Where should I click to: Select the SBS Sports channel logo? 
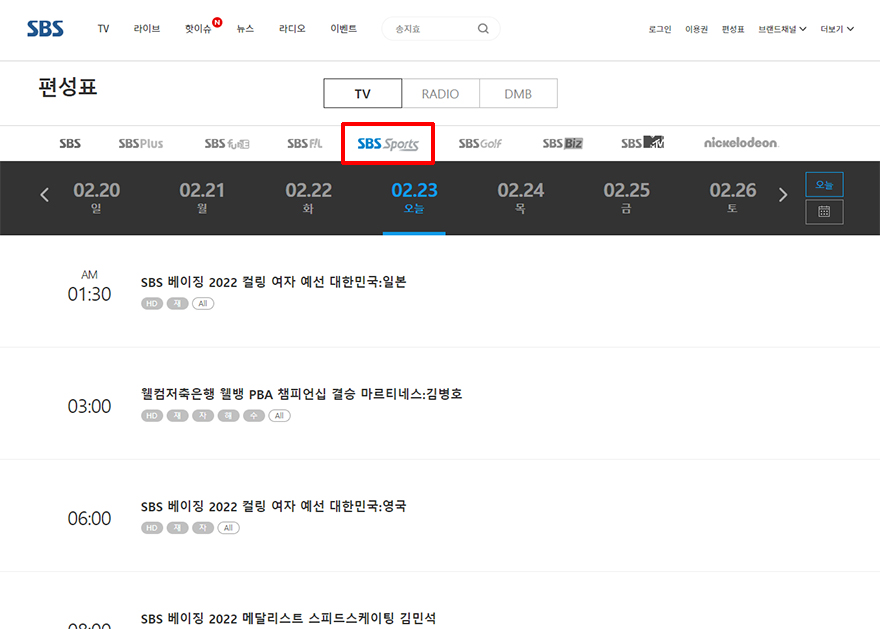pos(388,144)
